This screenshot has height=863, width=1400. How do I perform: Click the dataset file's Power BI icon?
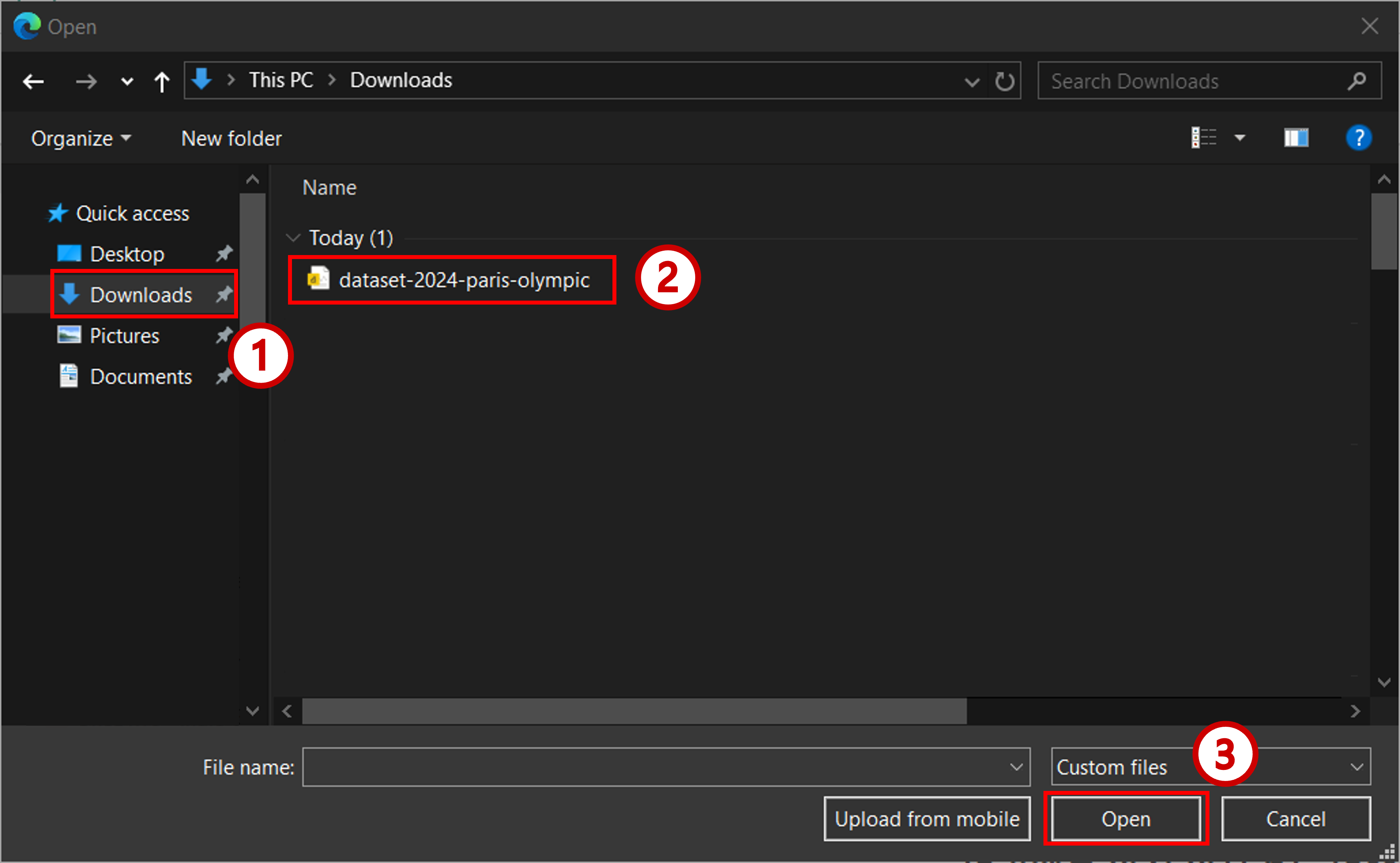coord(319,279)
